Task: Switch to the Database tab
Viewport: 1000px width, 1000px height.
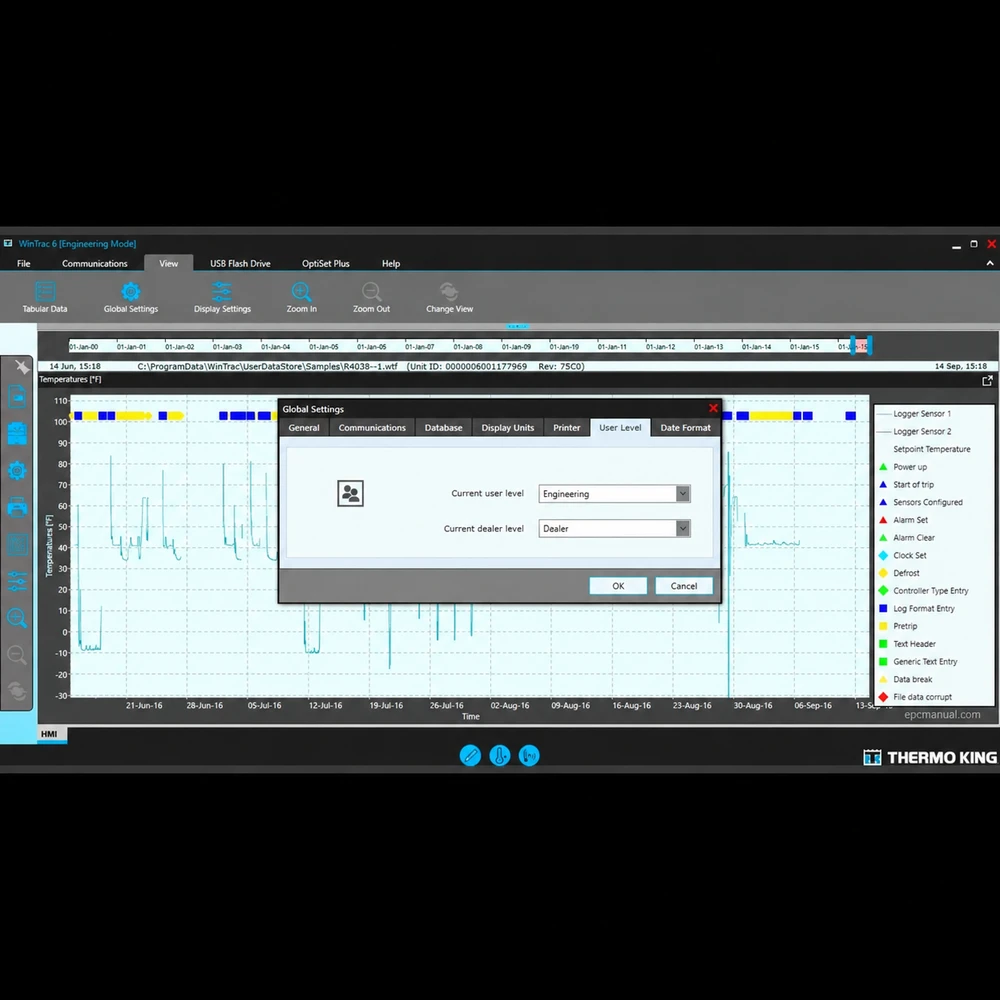Action: pyautogui.click(x=443, y=427)
